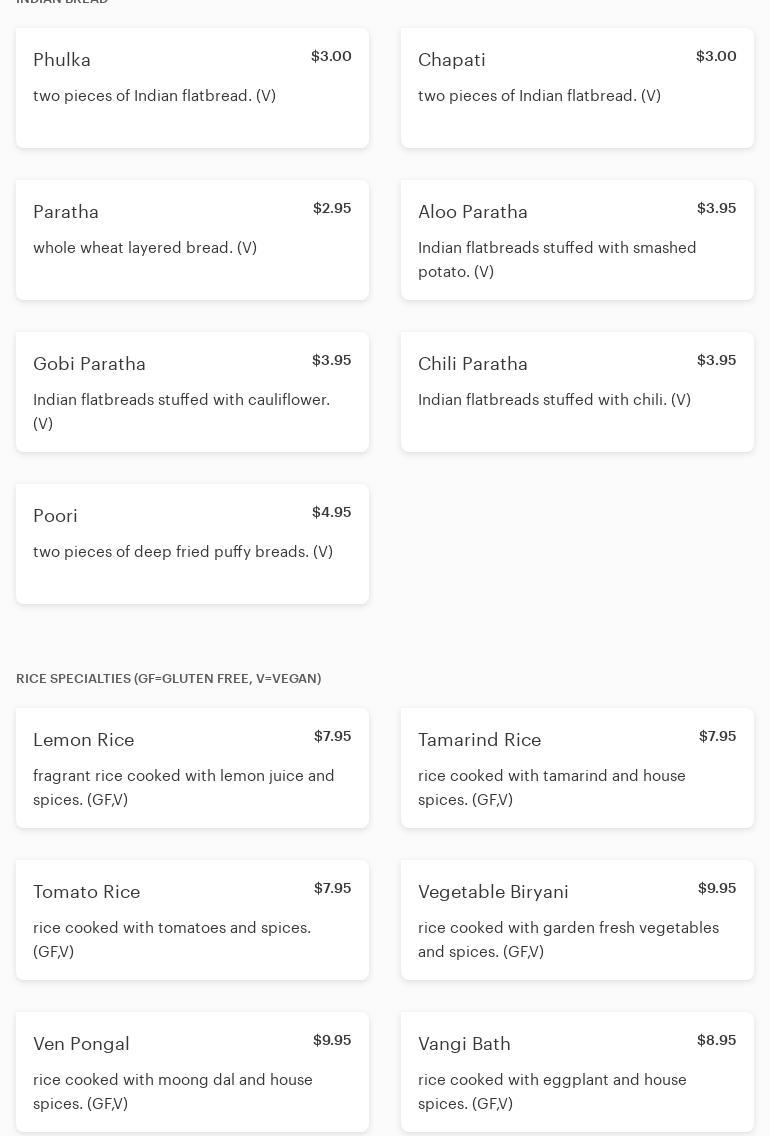The image size is (770, 1136).
Task: Click the Tomato Rice menu item
Action: point(192,920)
